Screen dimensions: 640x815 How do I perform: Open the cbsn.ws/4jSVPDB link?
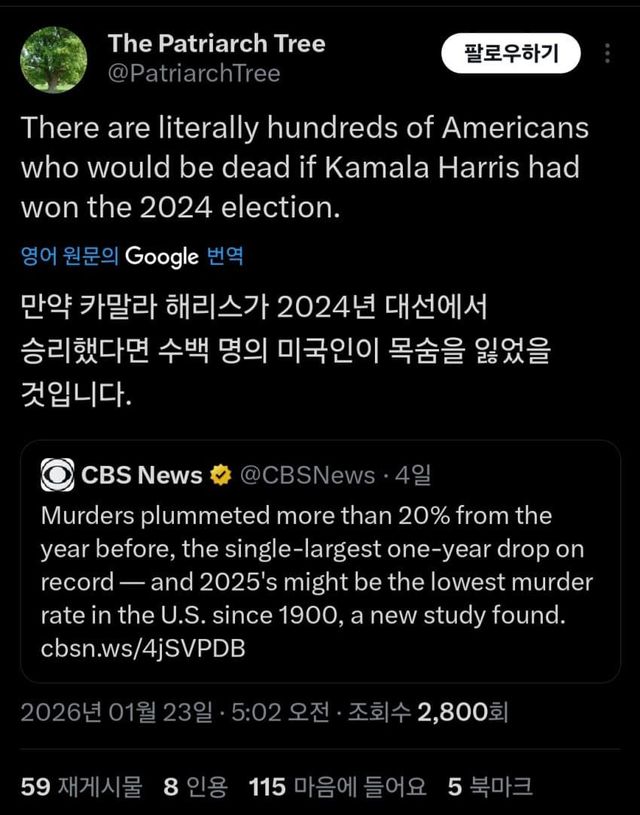coord(143,648)
